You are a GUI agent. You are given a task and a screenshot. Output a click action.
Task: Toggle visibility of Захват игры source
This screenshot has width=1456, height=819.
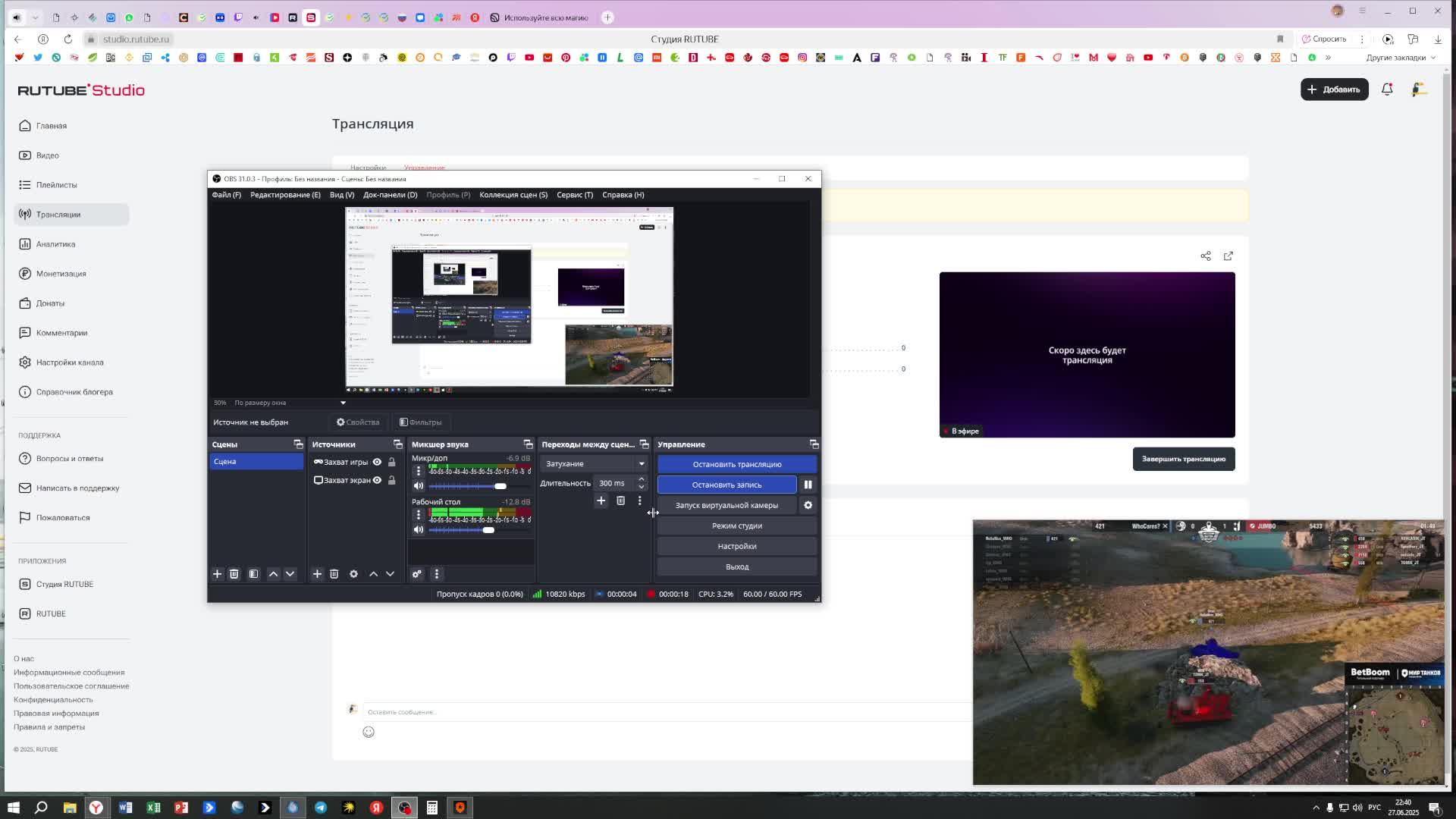pos(377,462)
